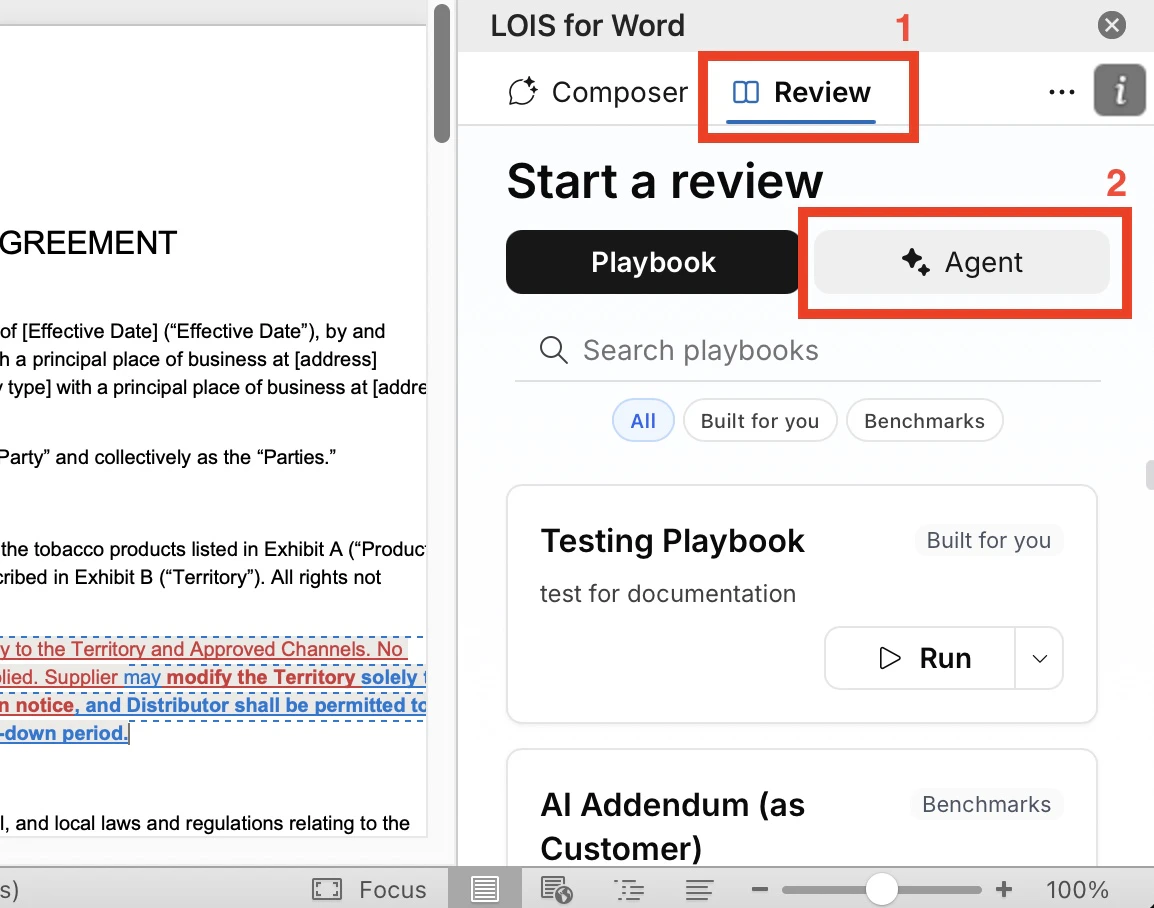
Task: Click the zoom slider handle
Action: tap(881, 890)
